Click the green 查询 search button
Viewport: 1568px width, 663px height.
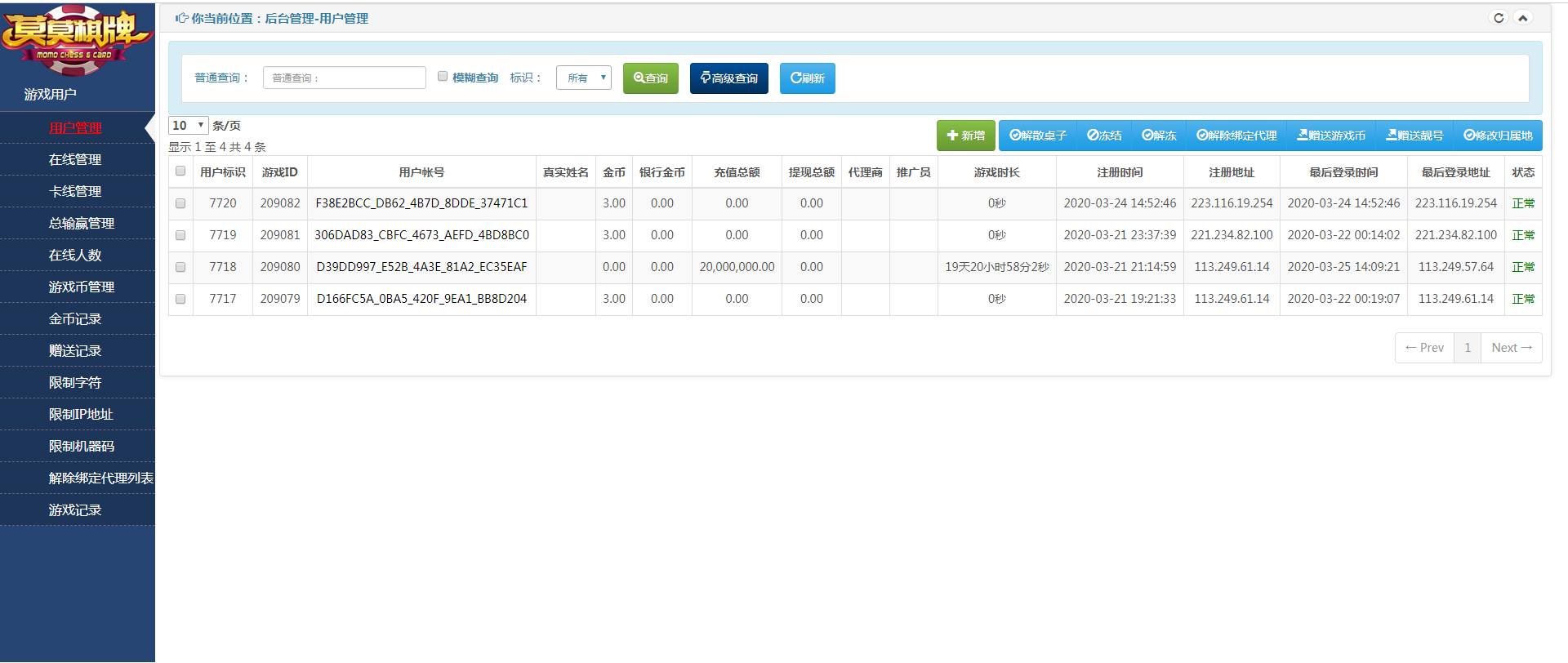(650, 78)
